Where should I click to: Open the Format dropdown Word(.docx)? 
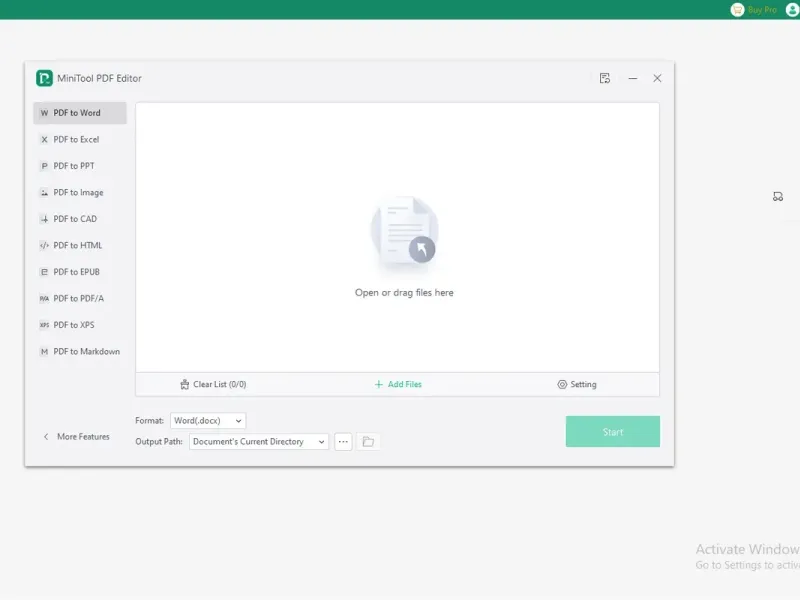[x=208, y=420]
